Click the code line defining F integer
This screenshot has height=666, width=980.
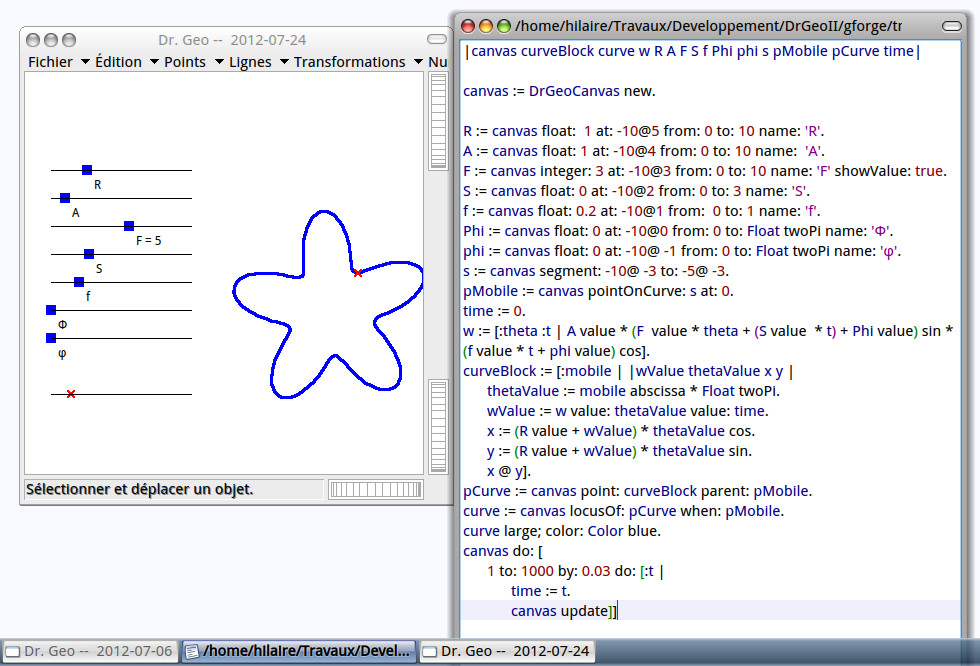(704, 171)
